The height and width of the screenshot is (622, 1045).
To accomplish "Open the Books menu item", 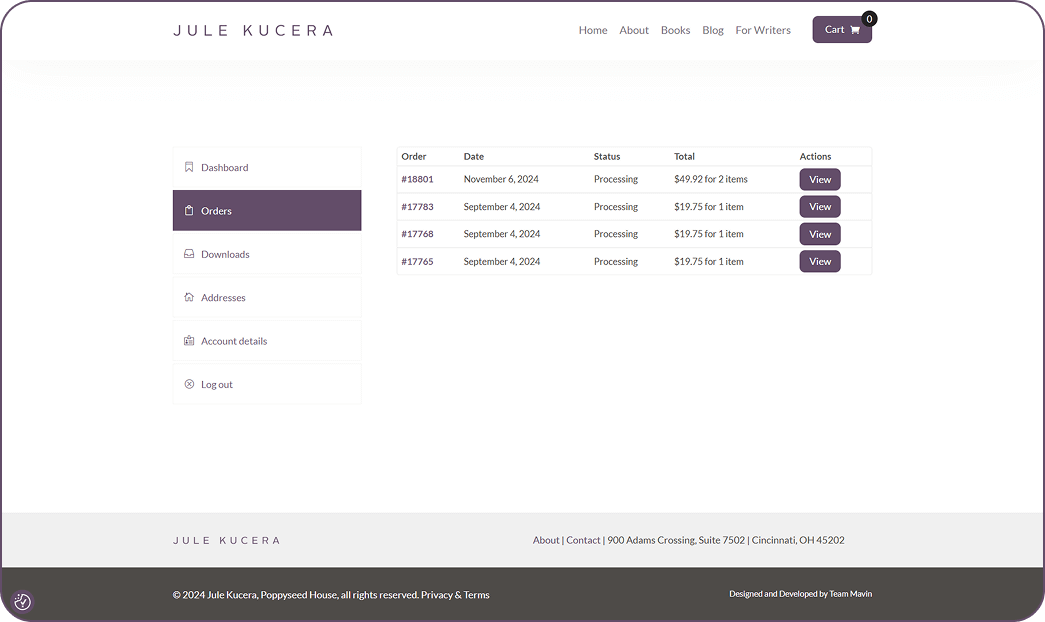I will tap(675, 30).
